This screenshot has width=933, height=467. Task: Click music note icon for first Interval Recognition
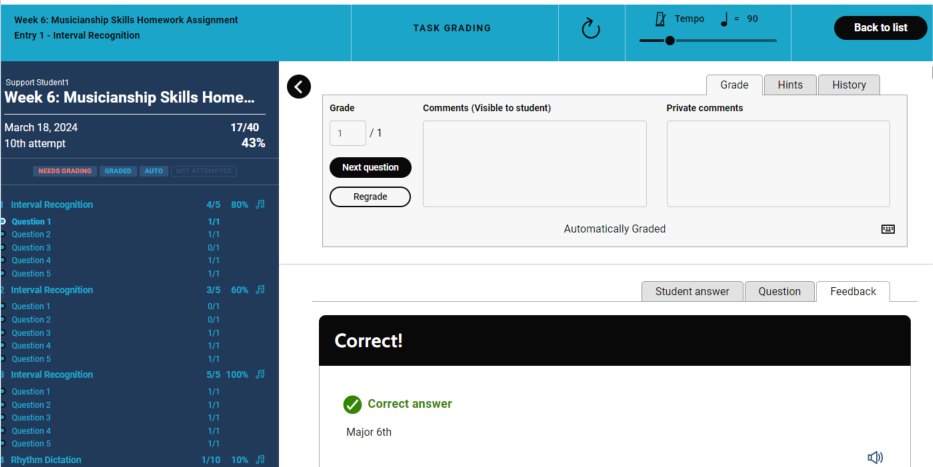(x=260, y=205)
